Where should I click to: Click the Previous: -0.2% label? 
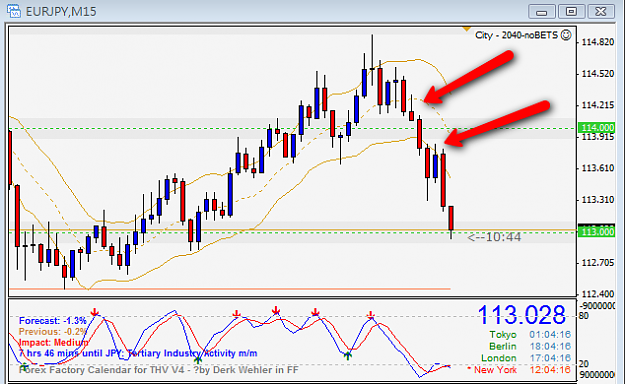coord(52,332)
